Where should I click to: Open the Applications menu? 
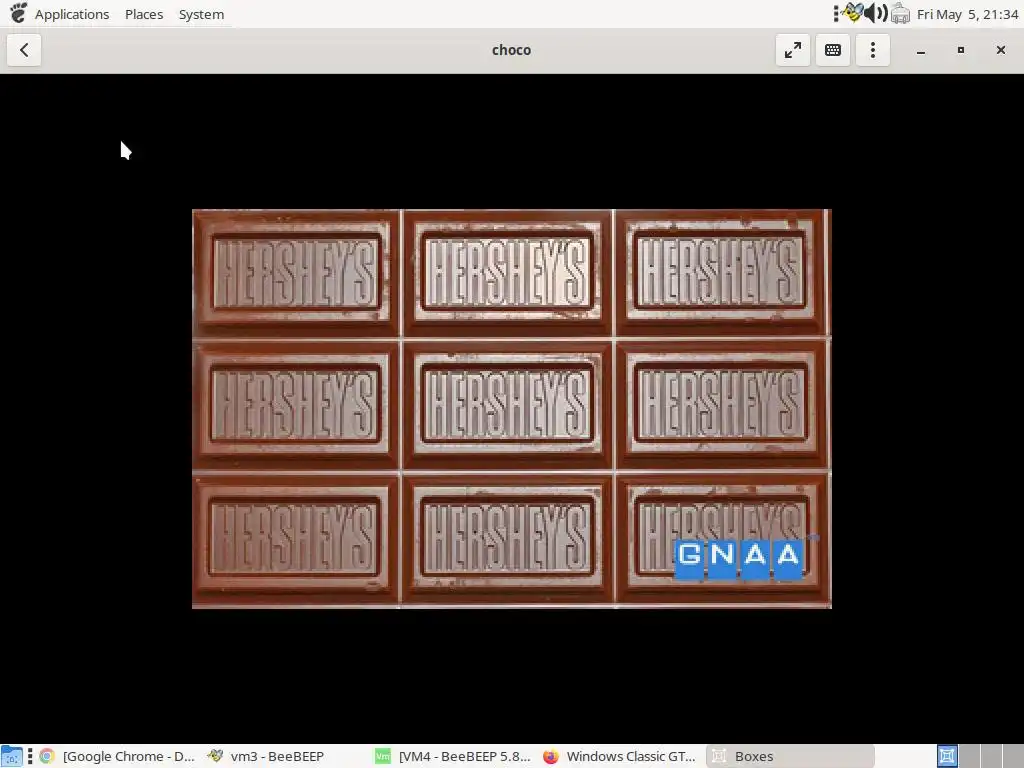point(72,14)
